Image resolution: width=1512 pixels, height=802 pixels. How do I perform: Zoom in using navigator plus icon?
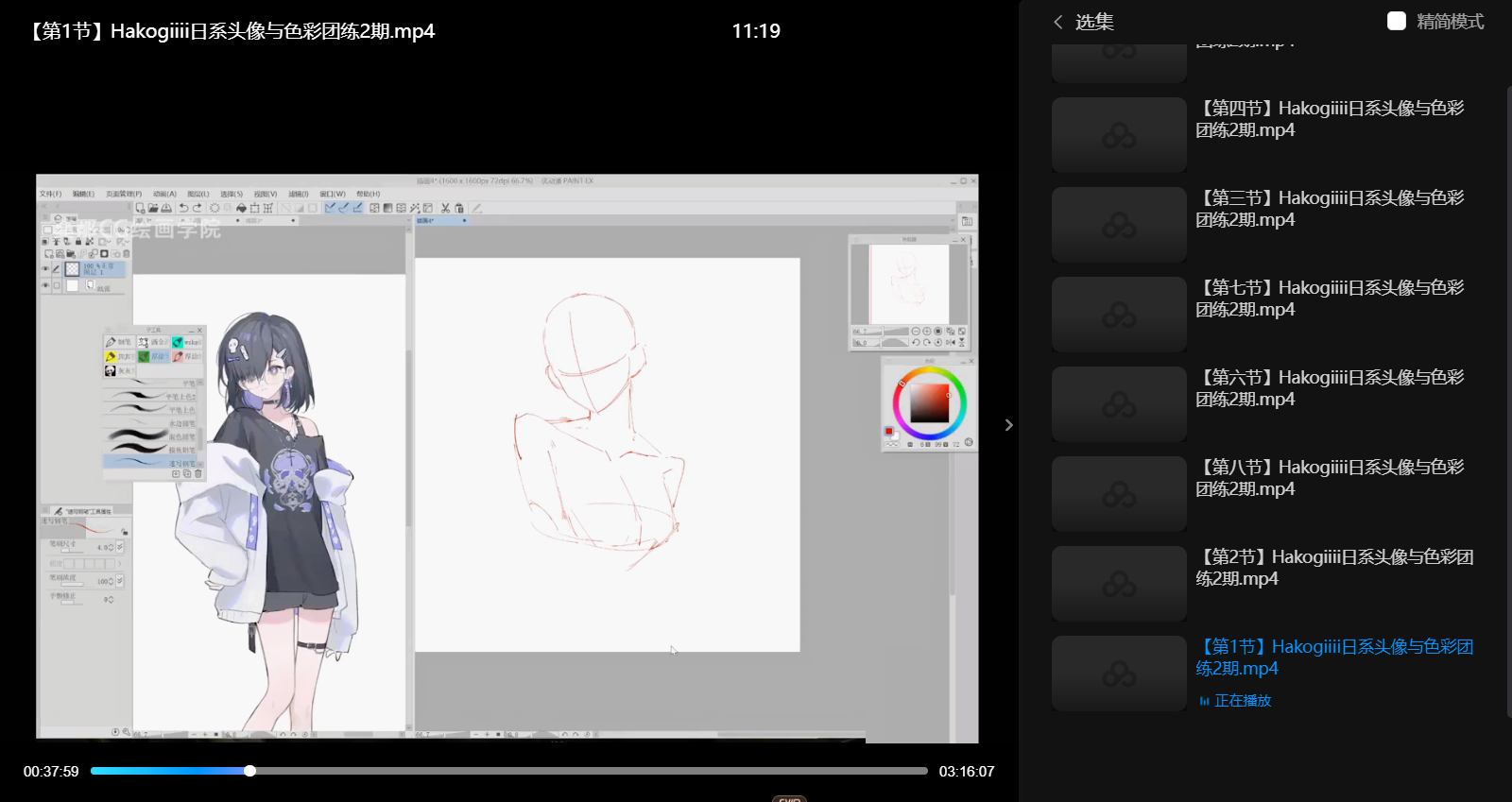(926, 332)
